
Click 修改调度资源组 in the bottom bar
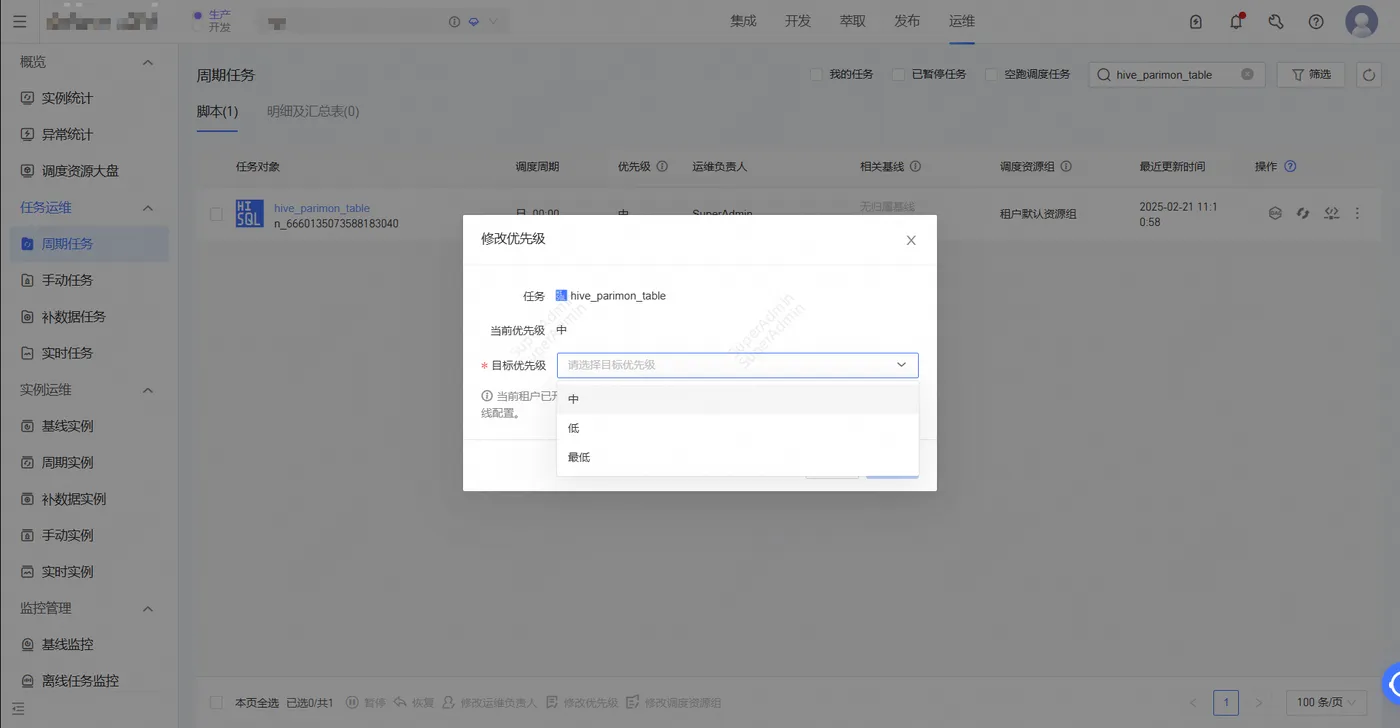pos(673,703)
